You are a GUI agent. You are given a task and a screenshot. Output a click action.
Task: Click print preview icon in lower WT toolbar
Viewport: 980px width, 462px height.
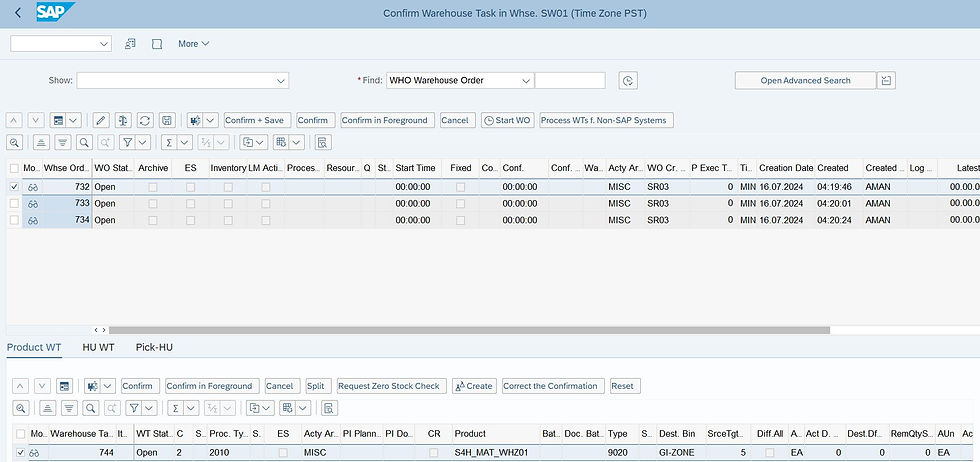[x=329, y=408]
